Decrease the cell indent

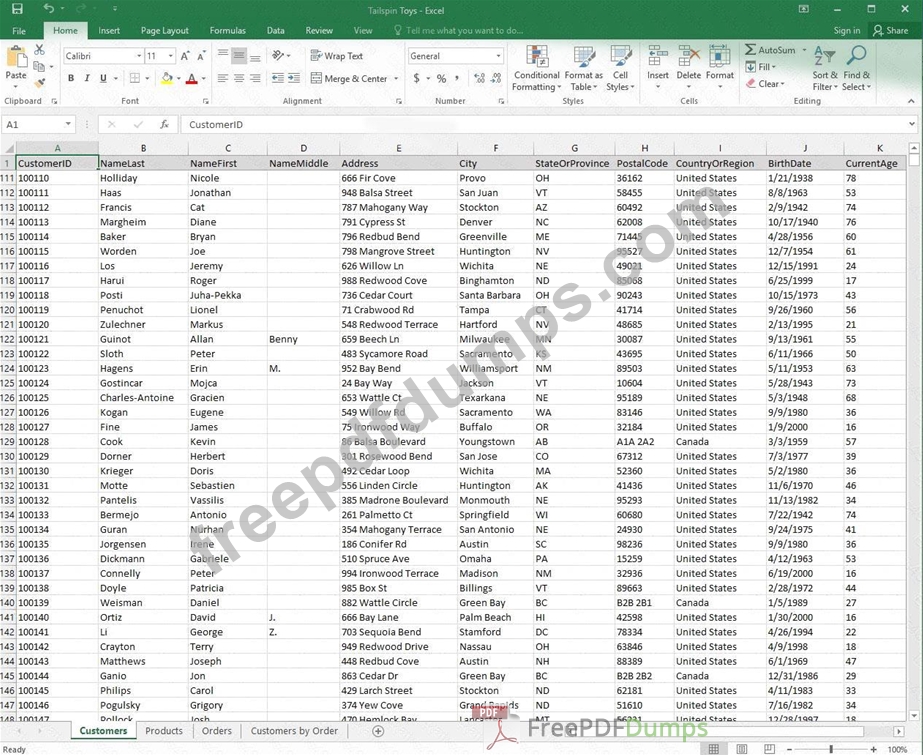click(x=278, y=78)
